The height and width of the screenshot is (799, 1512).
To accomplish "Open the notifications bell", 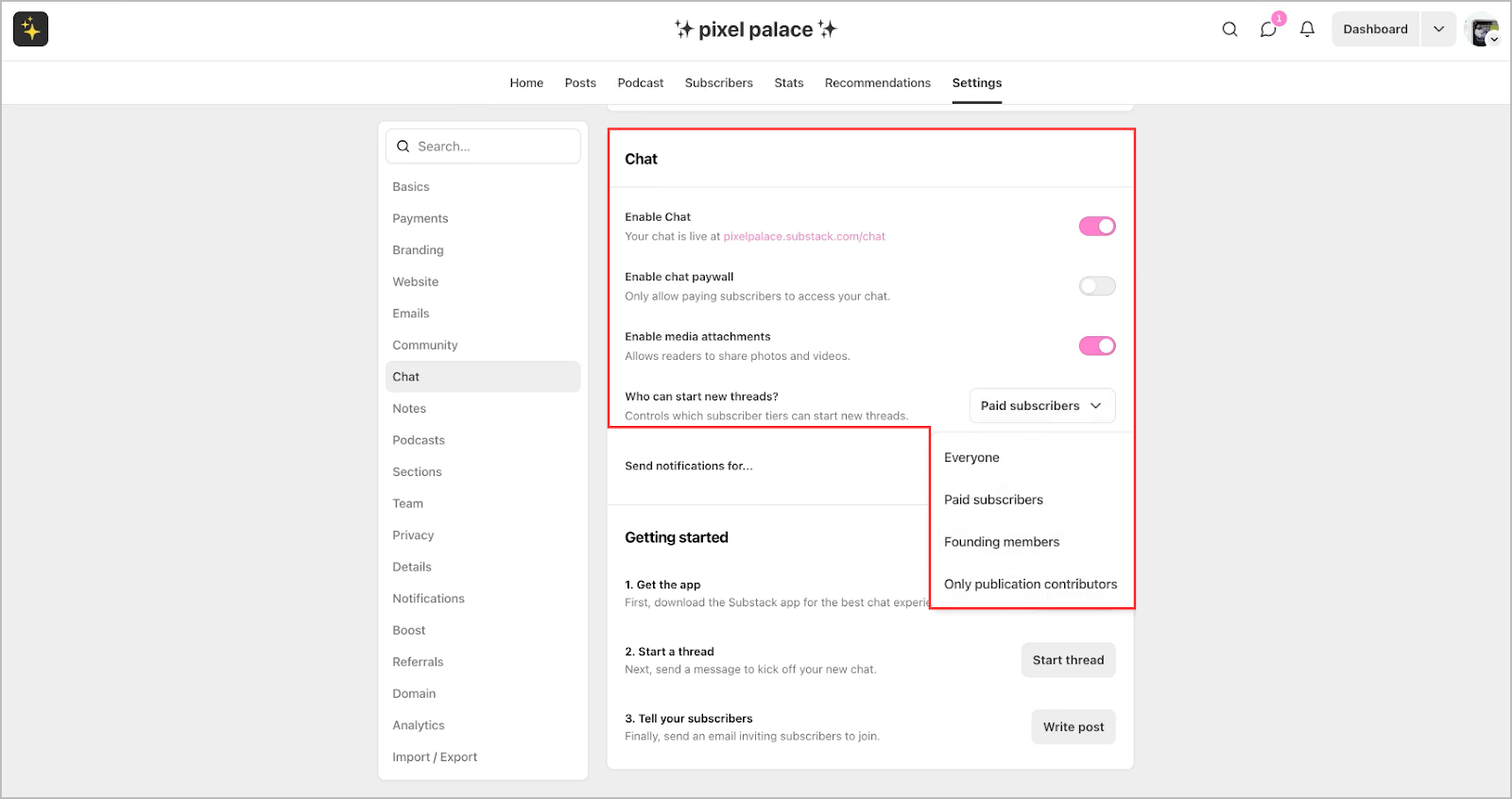I will click(1307, 29).
